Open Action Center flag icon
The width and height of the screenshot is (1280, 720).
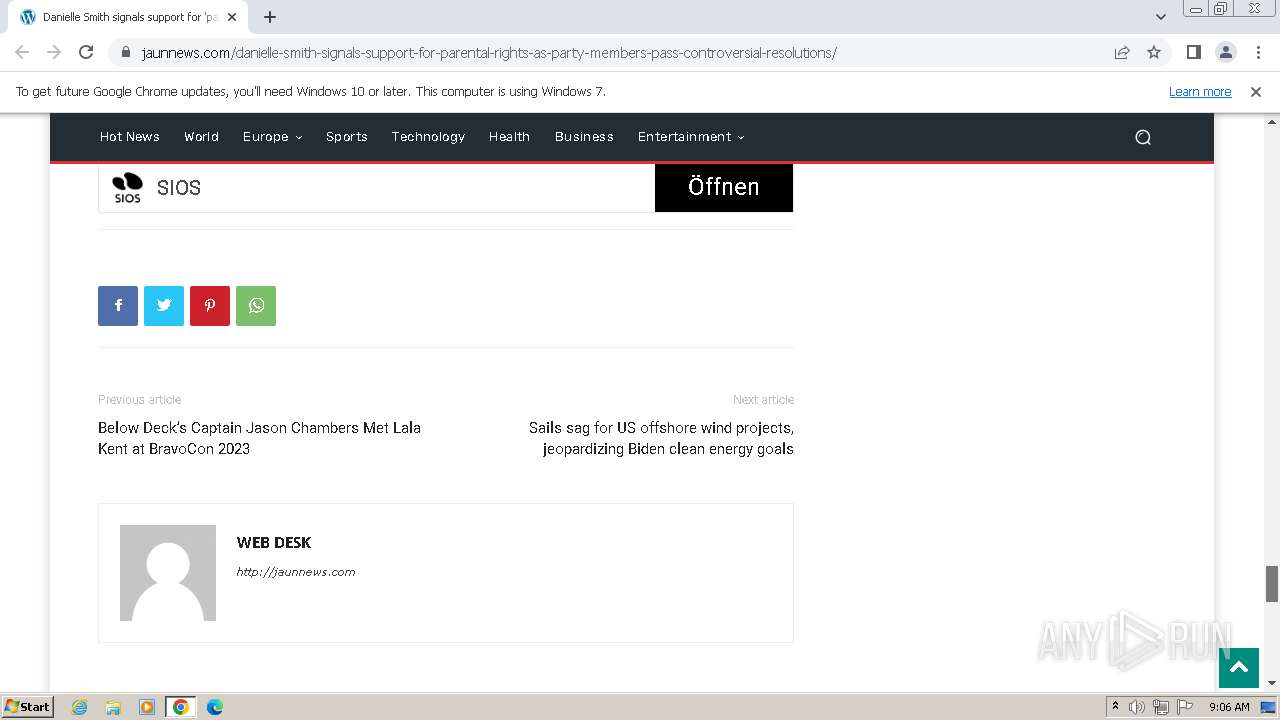(1184, 707)
